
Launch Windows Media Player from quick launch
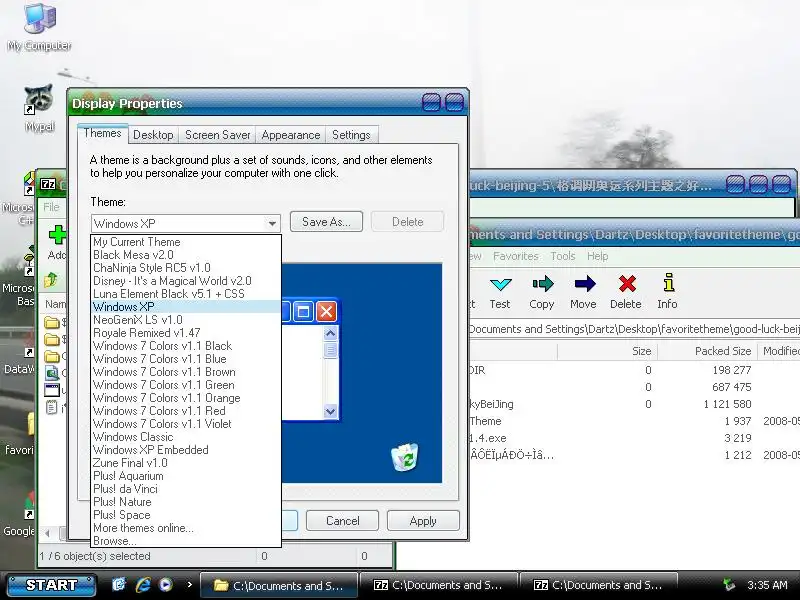pos(166,585)
